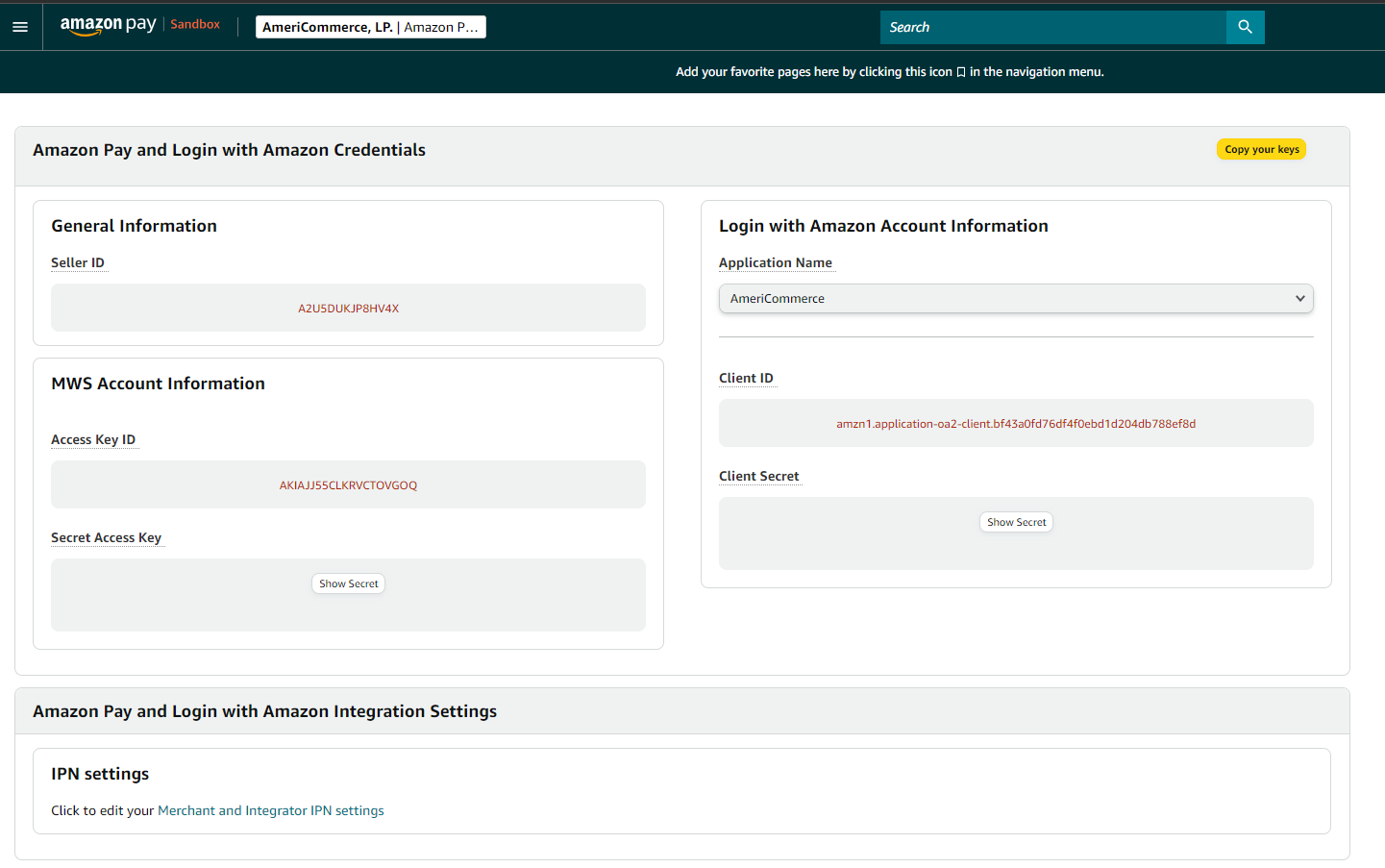Expand the Application Name dropdown
Image resolution: width=1385 pixels, height=868 pixels.
[1016, 298]
